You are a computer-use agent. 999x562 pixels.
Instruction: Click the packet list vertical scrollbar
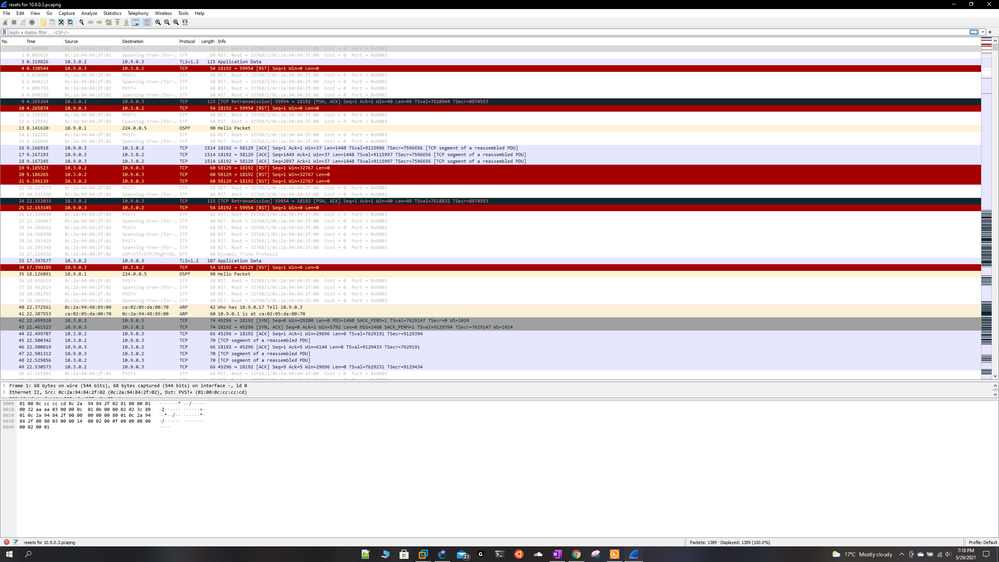pyautogui.click(x=995, y=200)
